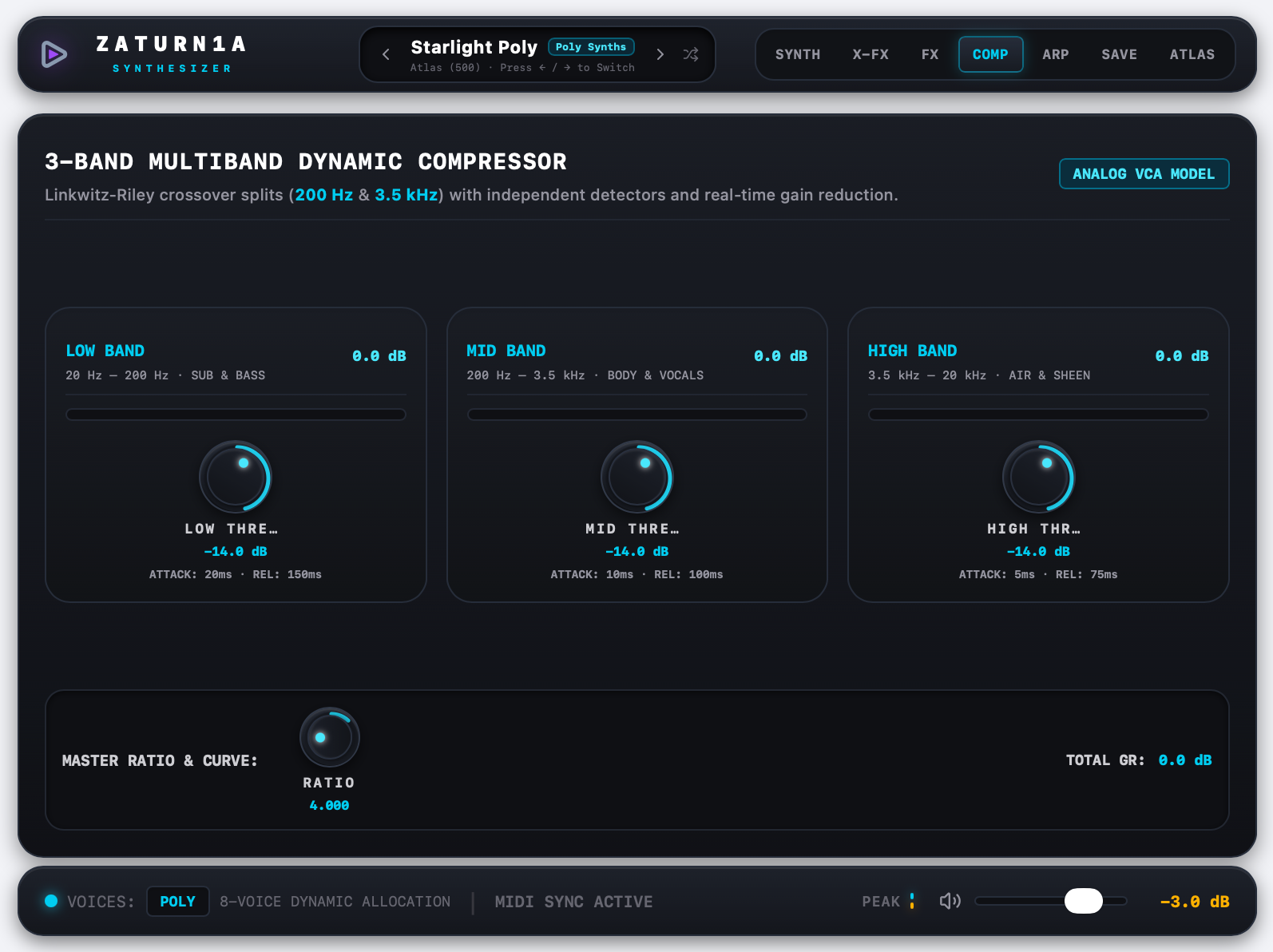
Task: Open the FX tab
Action: click(x=930, y=54)
